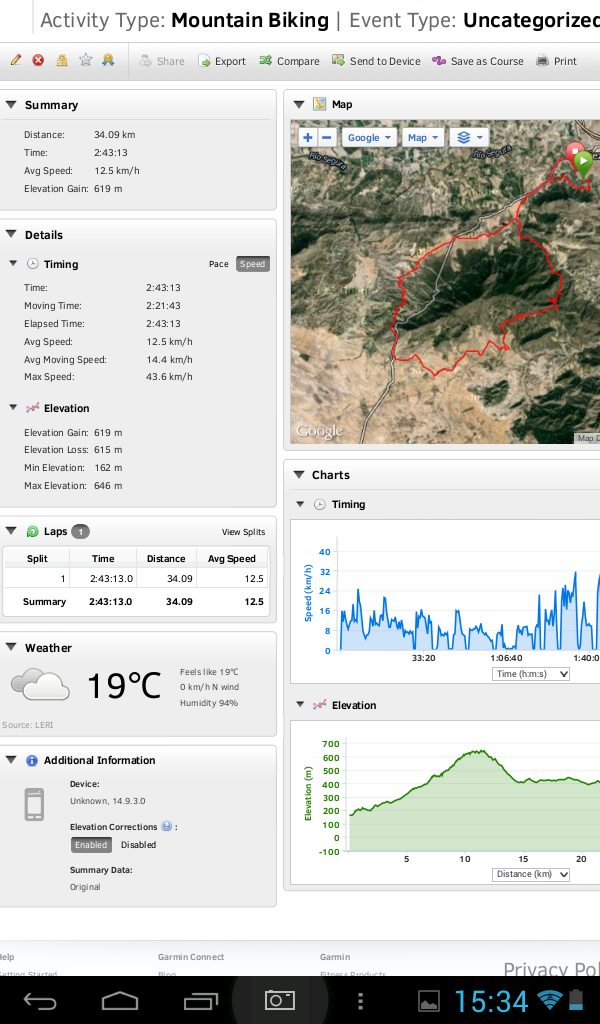Click the Distance column header in Laps

point(166,558)
